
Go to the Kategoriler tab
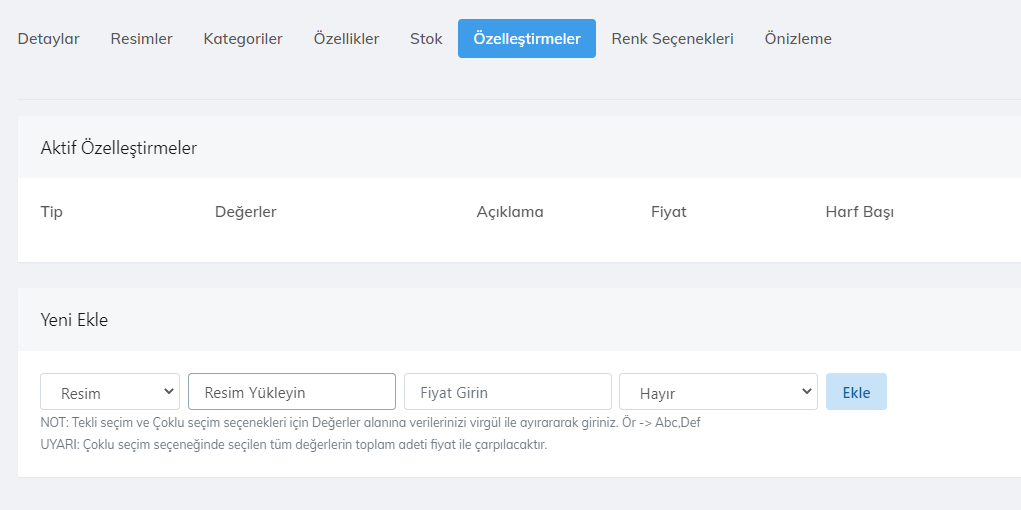tap(243, 39)
